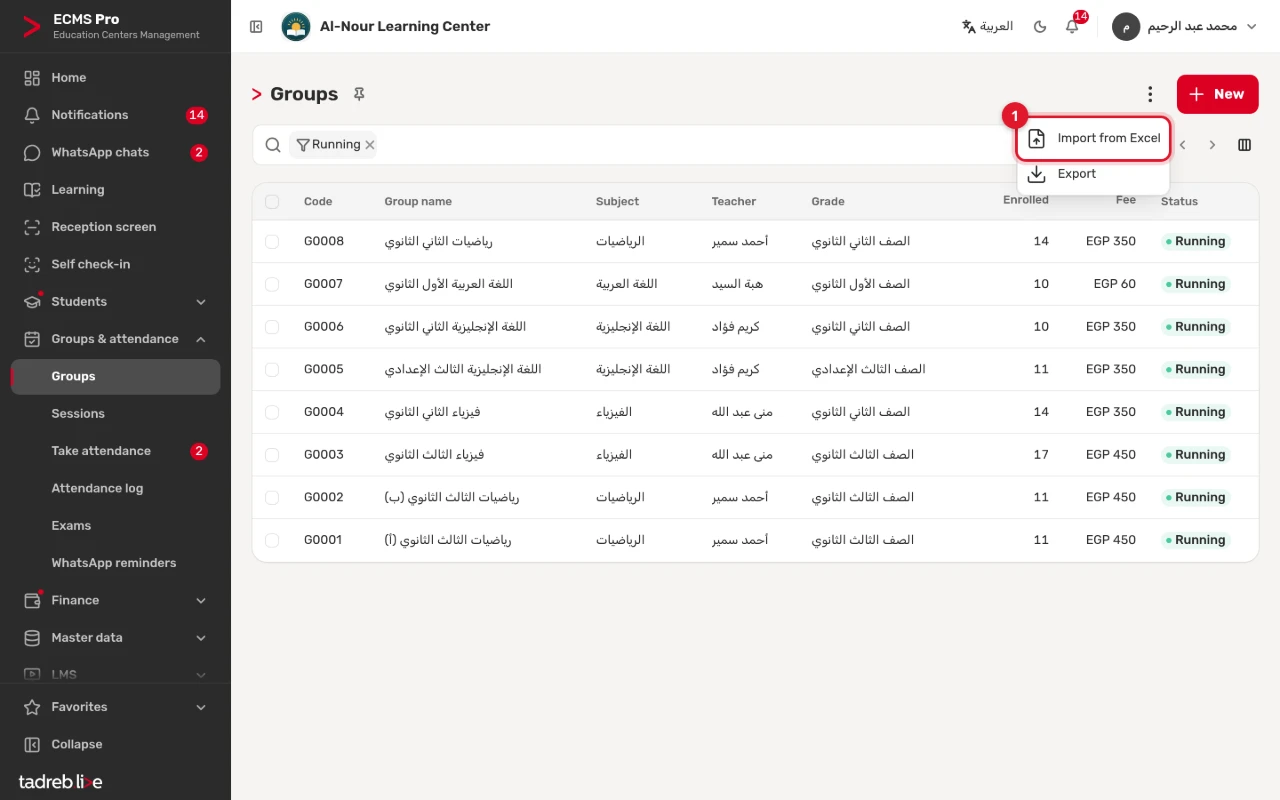Open Self check-in in sidebar

point(116,264)
